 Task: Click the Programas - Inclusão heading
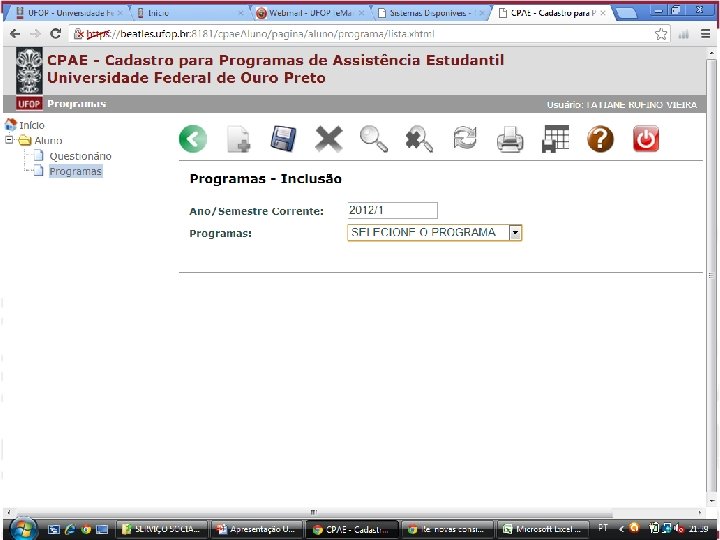[265, 179]
